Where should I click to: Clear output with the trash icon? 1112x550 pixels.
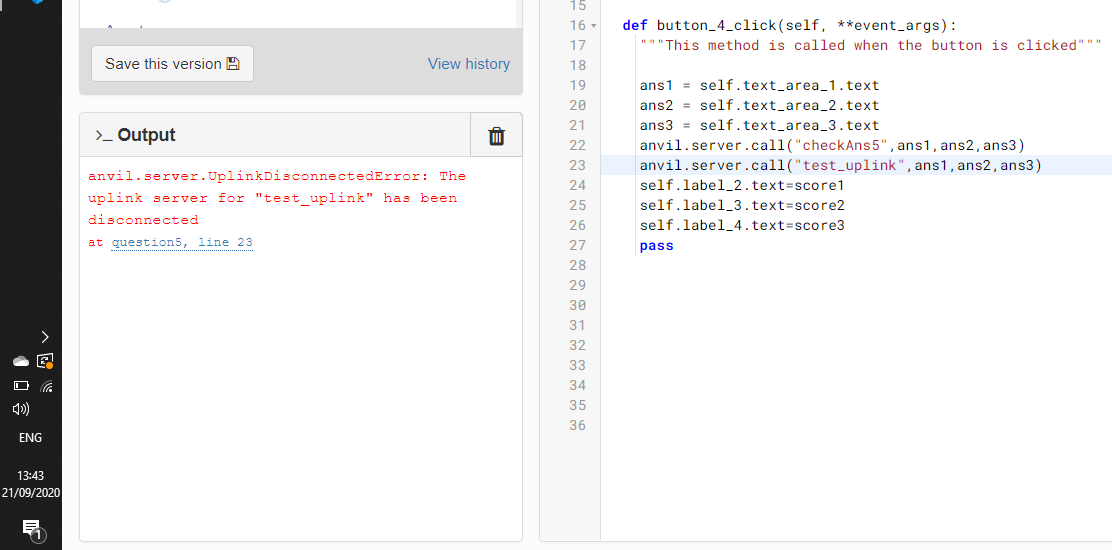[496, 136]
